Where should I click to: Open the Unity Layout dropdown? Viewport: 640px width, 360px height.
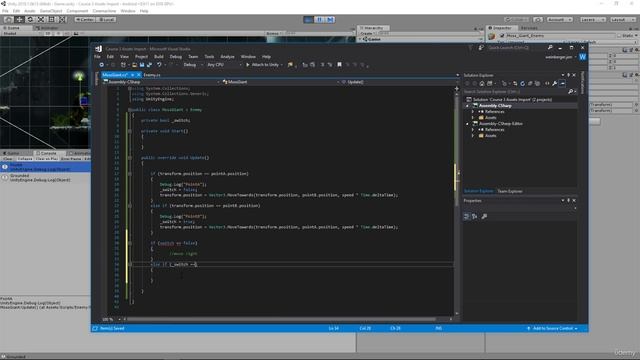[x=622, y=19]
